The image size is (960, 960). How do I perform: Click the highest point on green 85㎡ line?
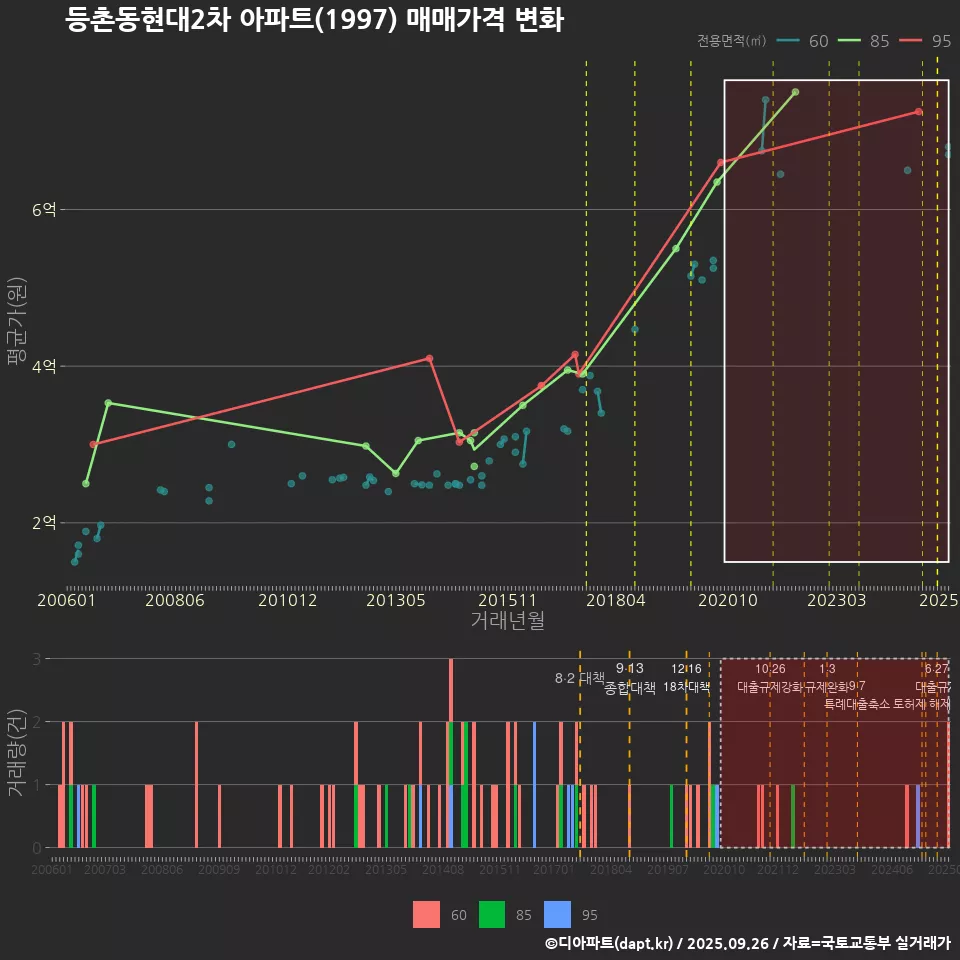tap(795, 92)
